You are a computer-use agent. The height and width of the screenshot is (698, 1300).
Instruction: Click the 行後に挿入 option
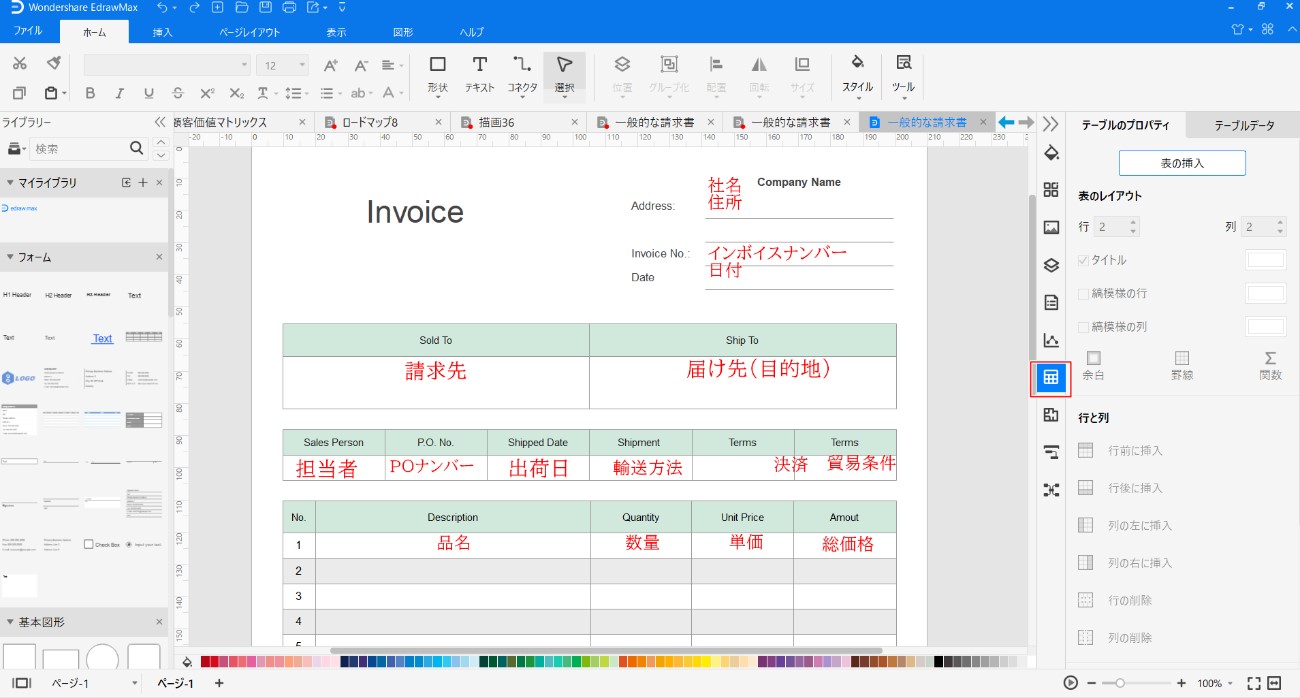click(1138, 488)
